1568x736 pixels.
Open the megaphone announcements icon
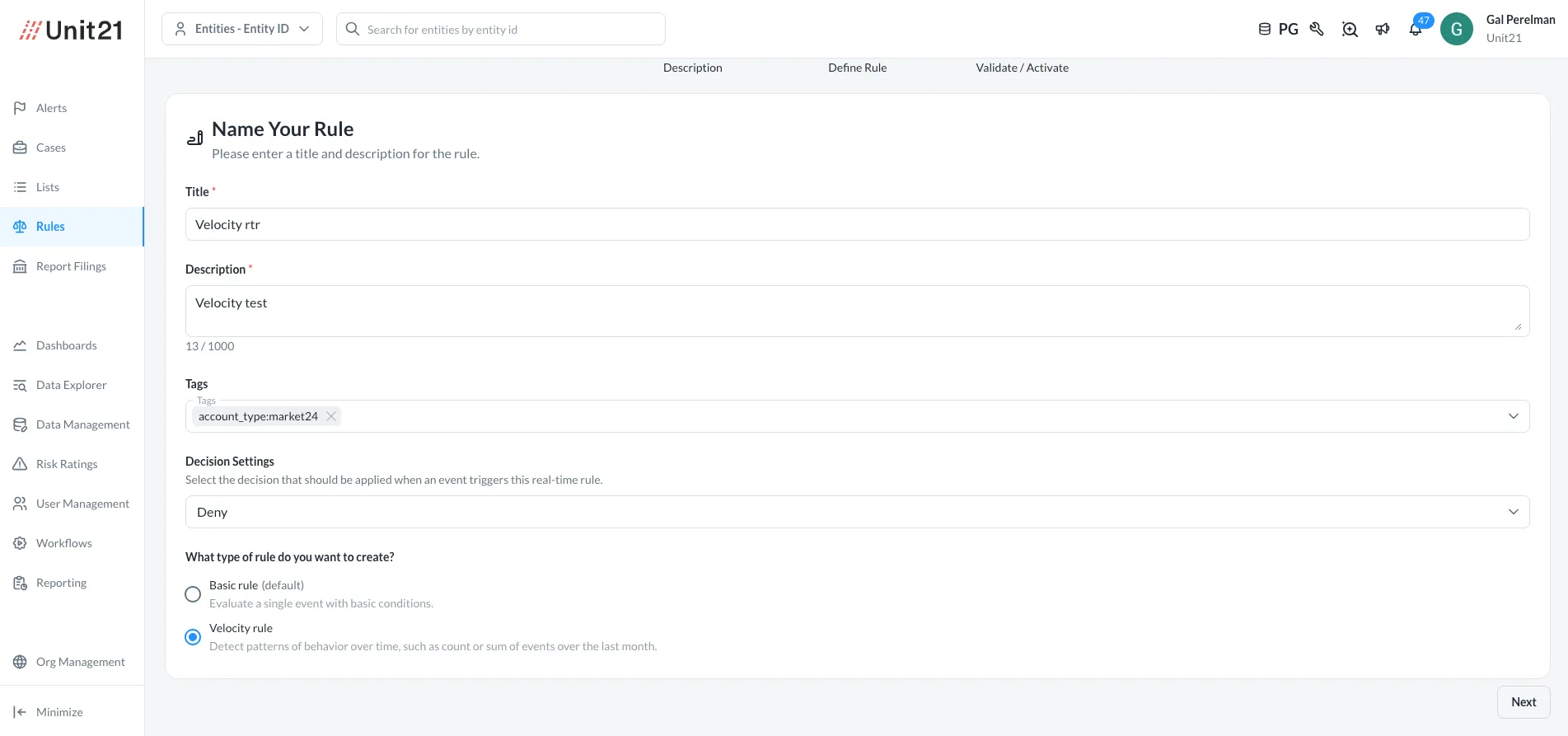pyautogui.click(x=1383, y=29)
